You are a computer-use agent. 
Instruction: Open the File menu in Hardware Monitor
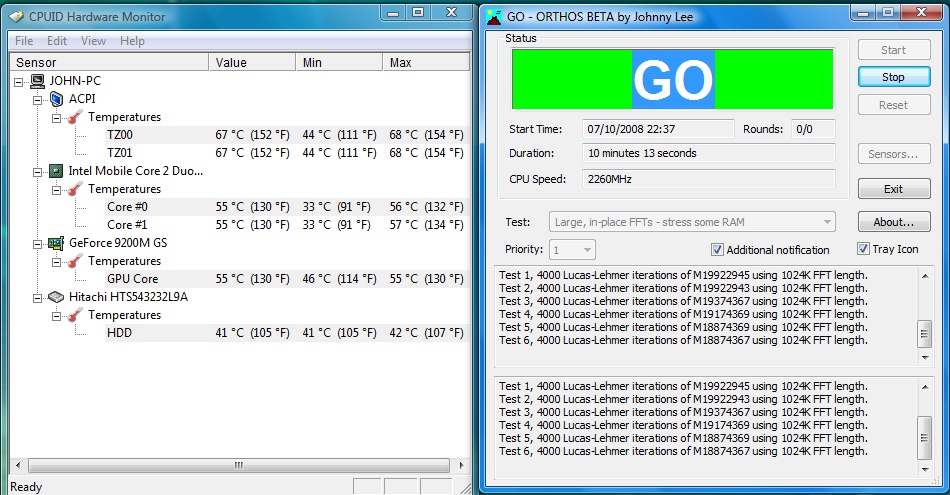(24, 41)
